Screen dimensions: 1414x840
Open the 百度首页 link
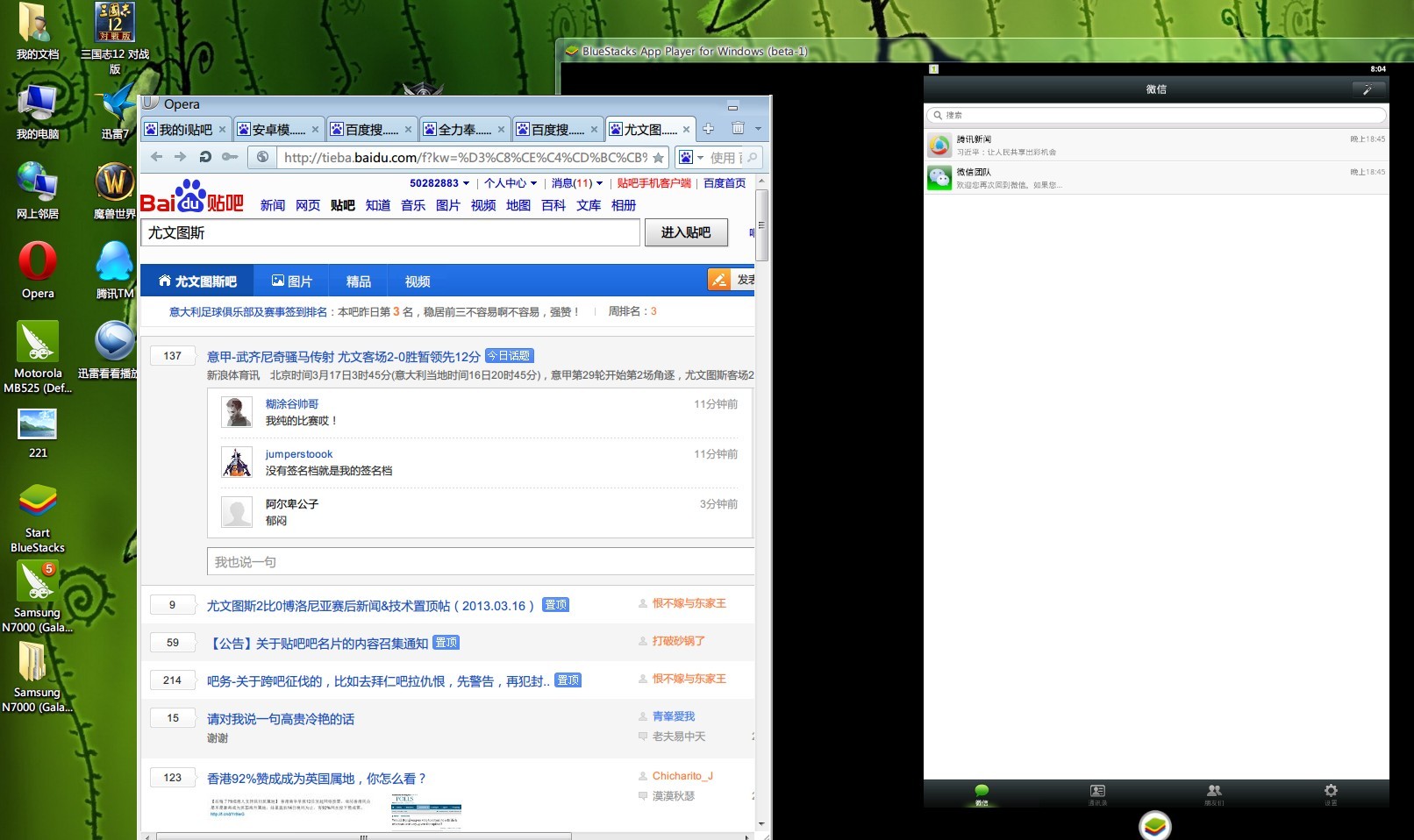tap(725, 183)
